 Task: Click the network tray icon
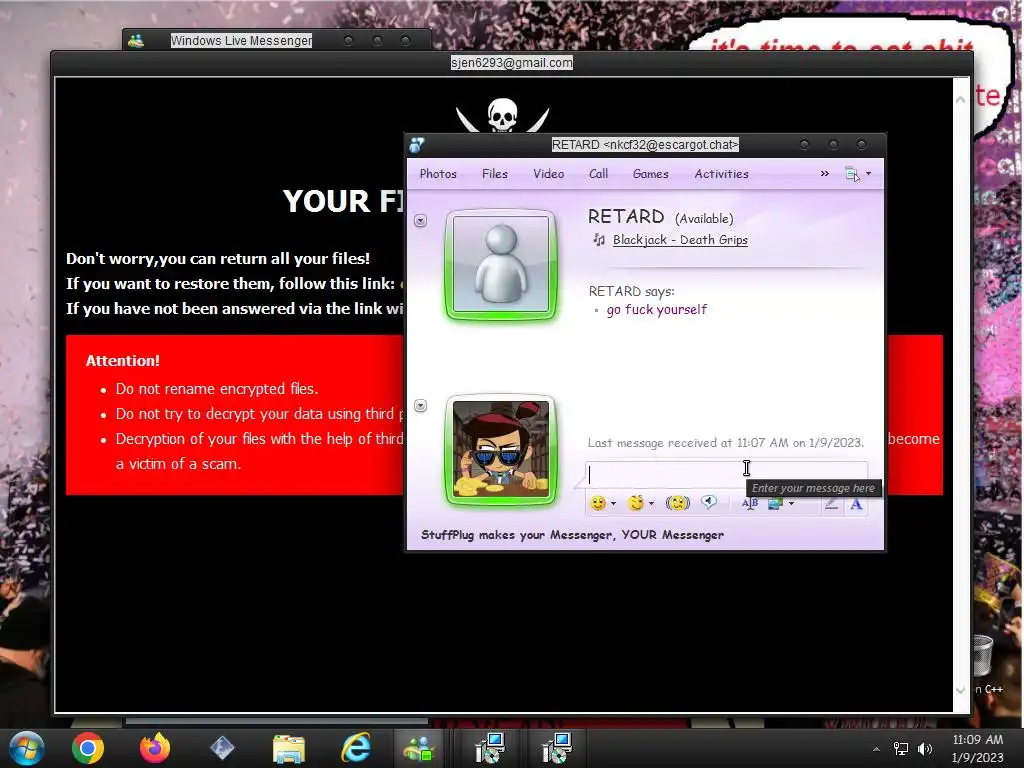tap(901, 748)
